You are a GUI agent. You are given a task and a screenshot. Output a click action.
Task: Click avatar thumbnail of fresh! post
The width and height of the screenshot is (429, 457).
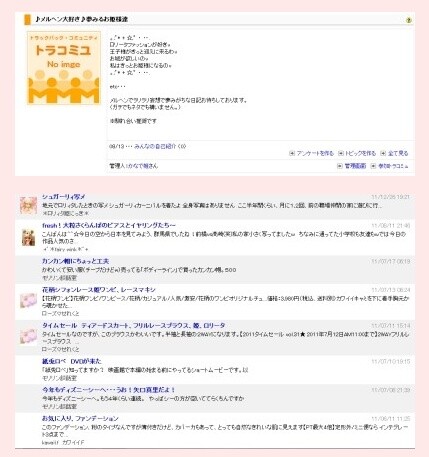tap(28, 237)
